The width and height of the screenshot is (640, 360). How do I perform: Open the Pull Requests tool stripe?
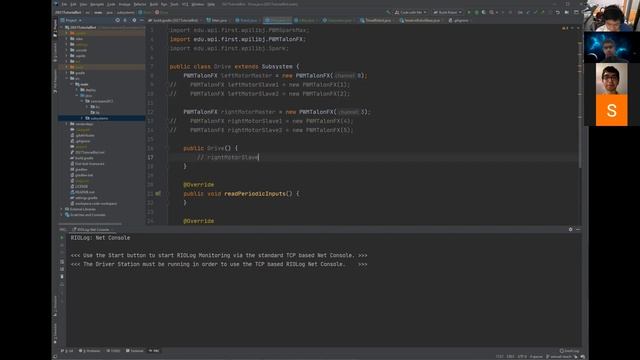[55, 81]
